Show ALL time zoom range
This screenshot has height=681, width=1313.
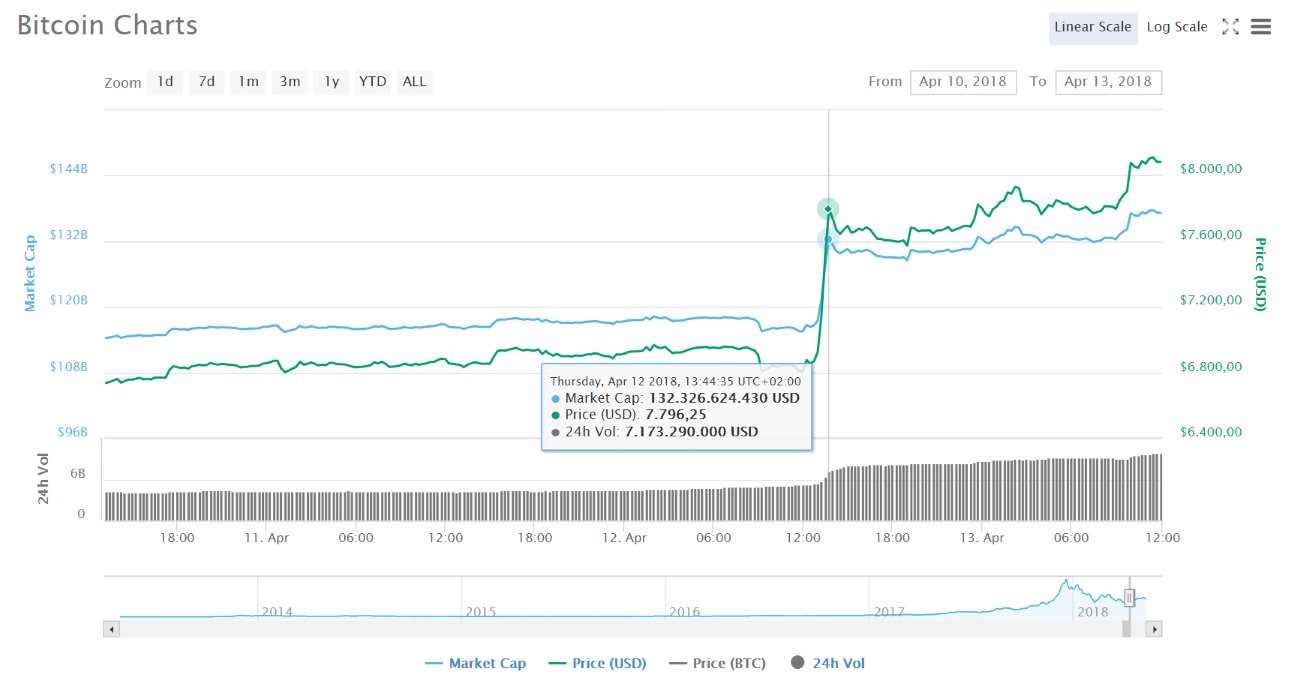click(414, 81)
